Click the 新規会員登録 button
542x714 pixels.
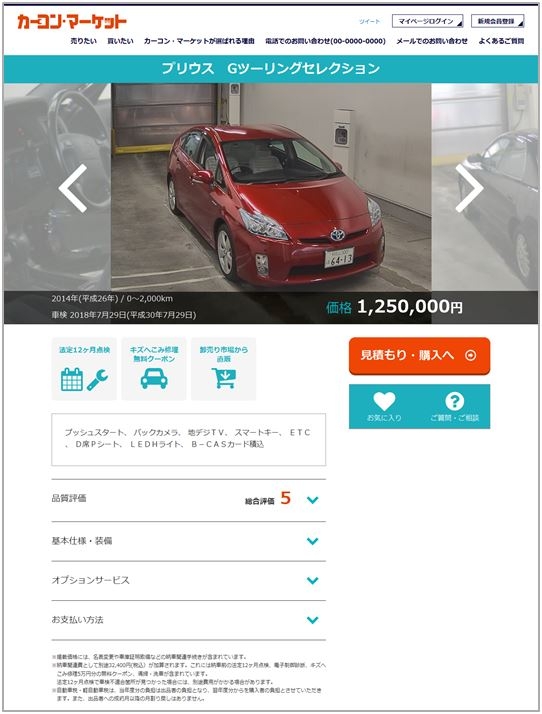tap(497, 21)
